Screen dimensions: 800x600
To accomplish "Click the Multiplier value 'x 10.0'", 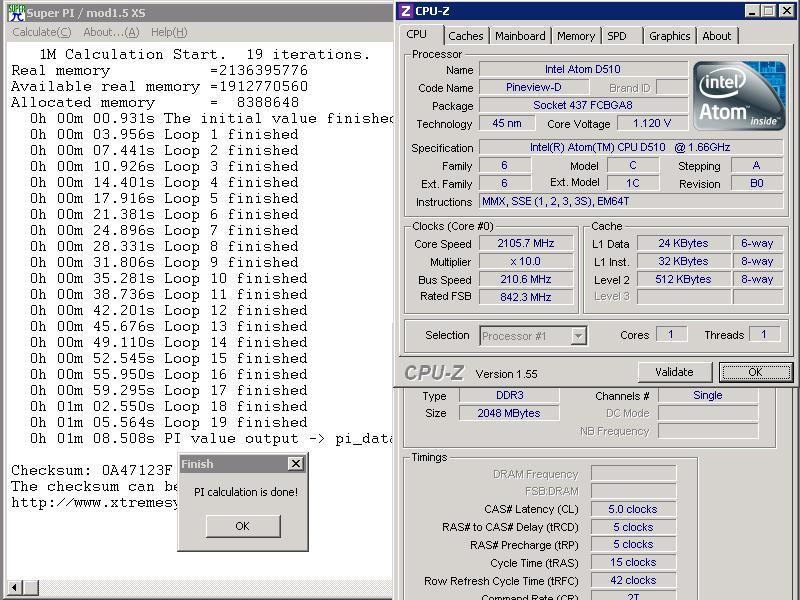I will 526,261.
